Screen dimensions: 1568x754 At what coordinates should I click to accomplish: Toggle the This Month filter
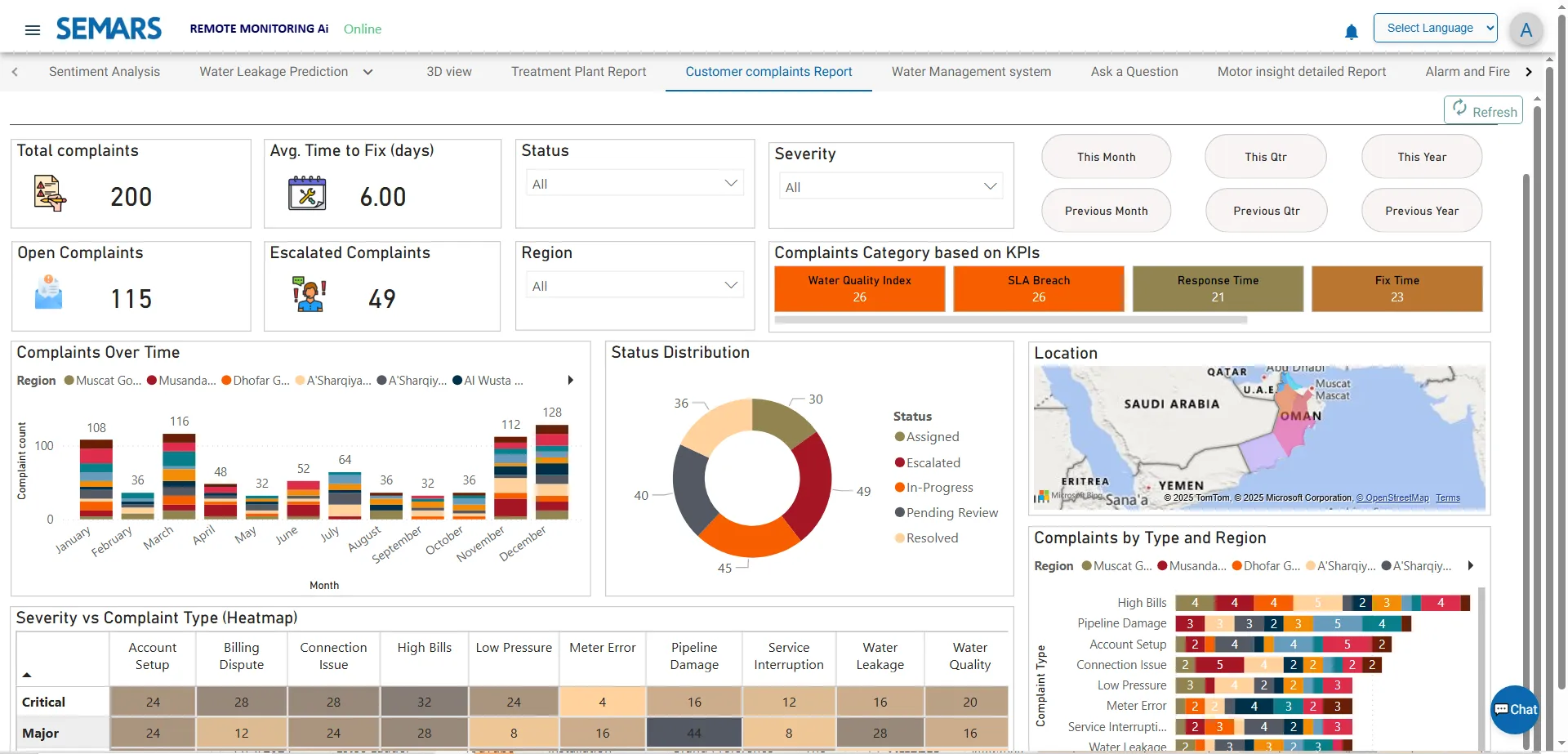1106,157
